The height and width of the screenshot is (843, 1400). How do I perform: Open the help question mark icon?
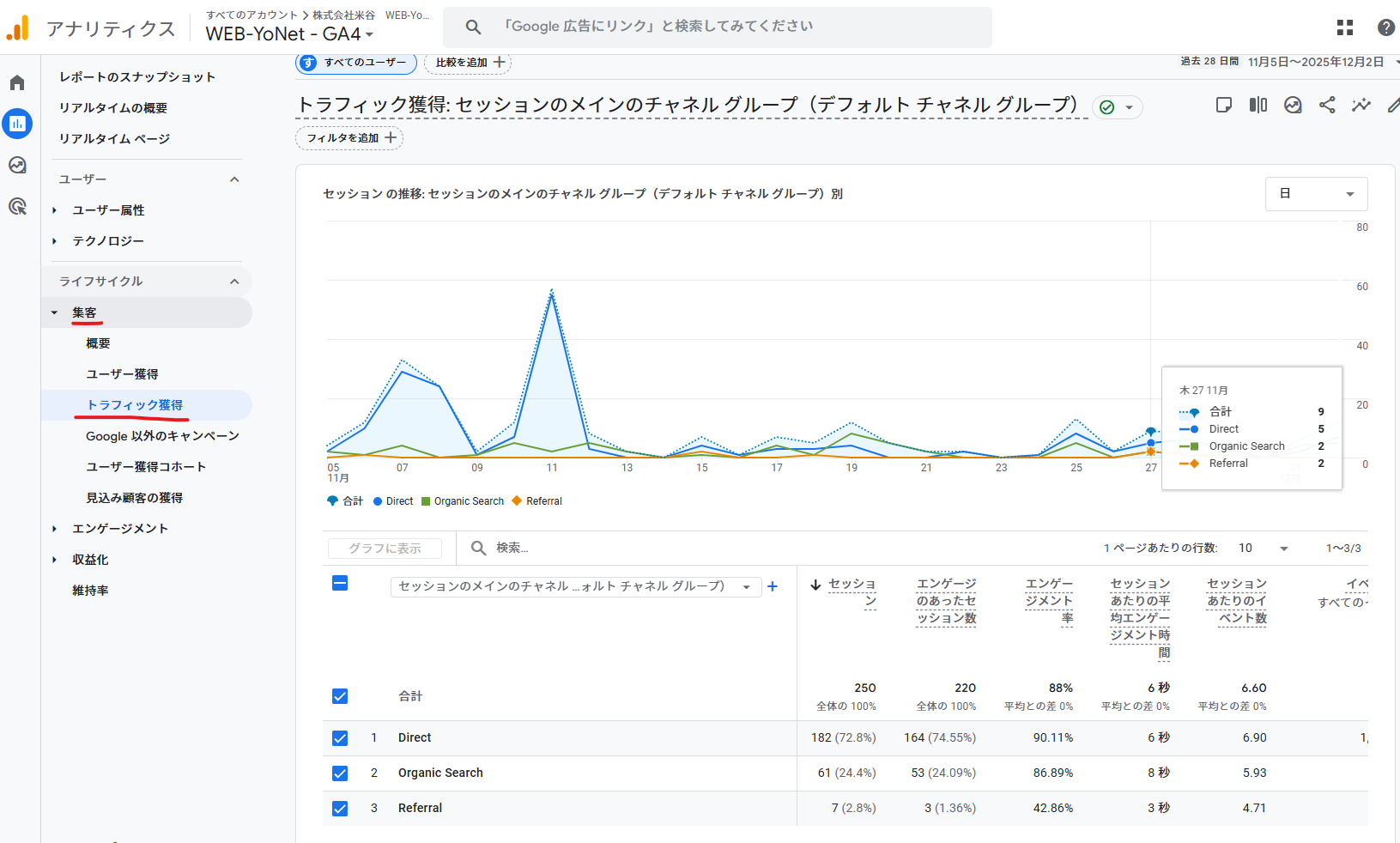click(x=1385, y=27)
